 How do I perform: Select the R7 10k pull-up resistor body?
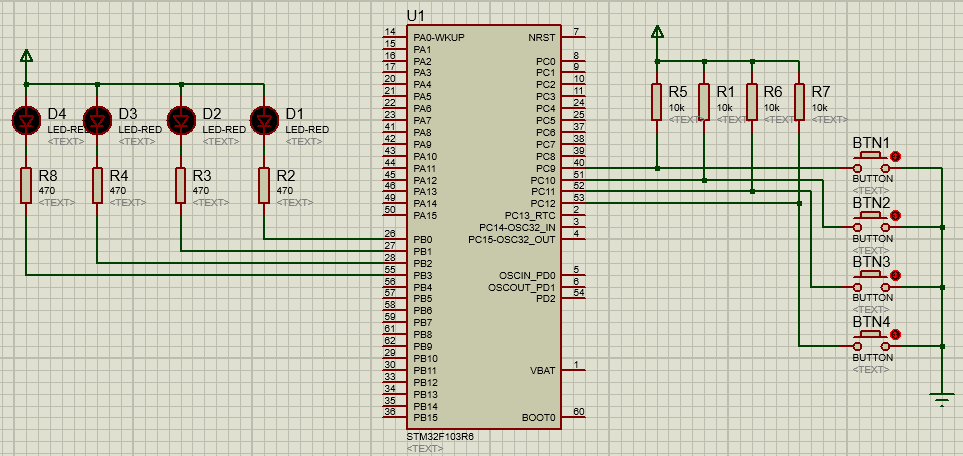coord(799,101)
